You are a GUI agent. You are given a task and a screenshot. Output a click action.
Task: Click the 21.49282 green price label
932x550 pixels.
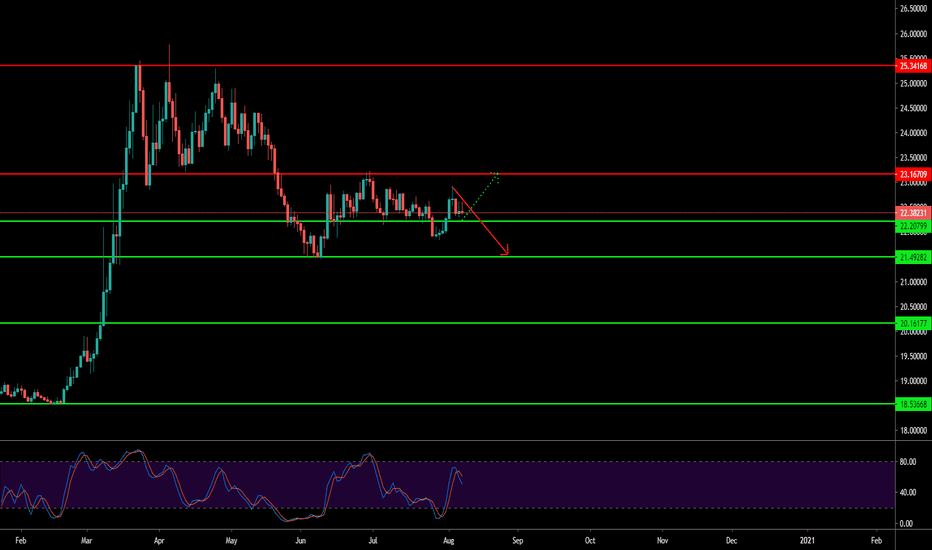pyautogui.click(x=912, y=257)
